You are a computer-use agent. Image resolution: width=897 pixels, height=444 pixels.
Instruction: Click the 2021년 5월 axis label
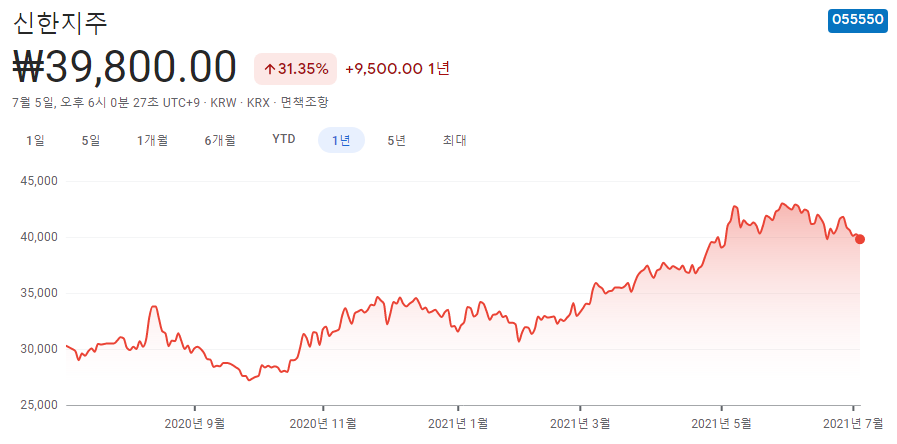[x=722, y=424]
